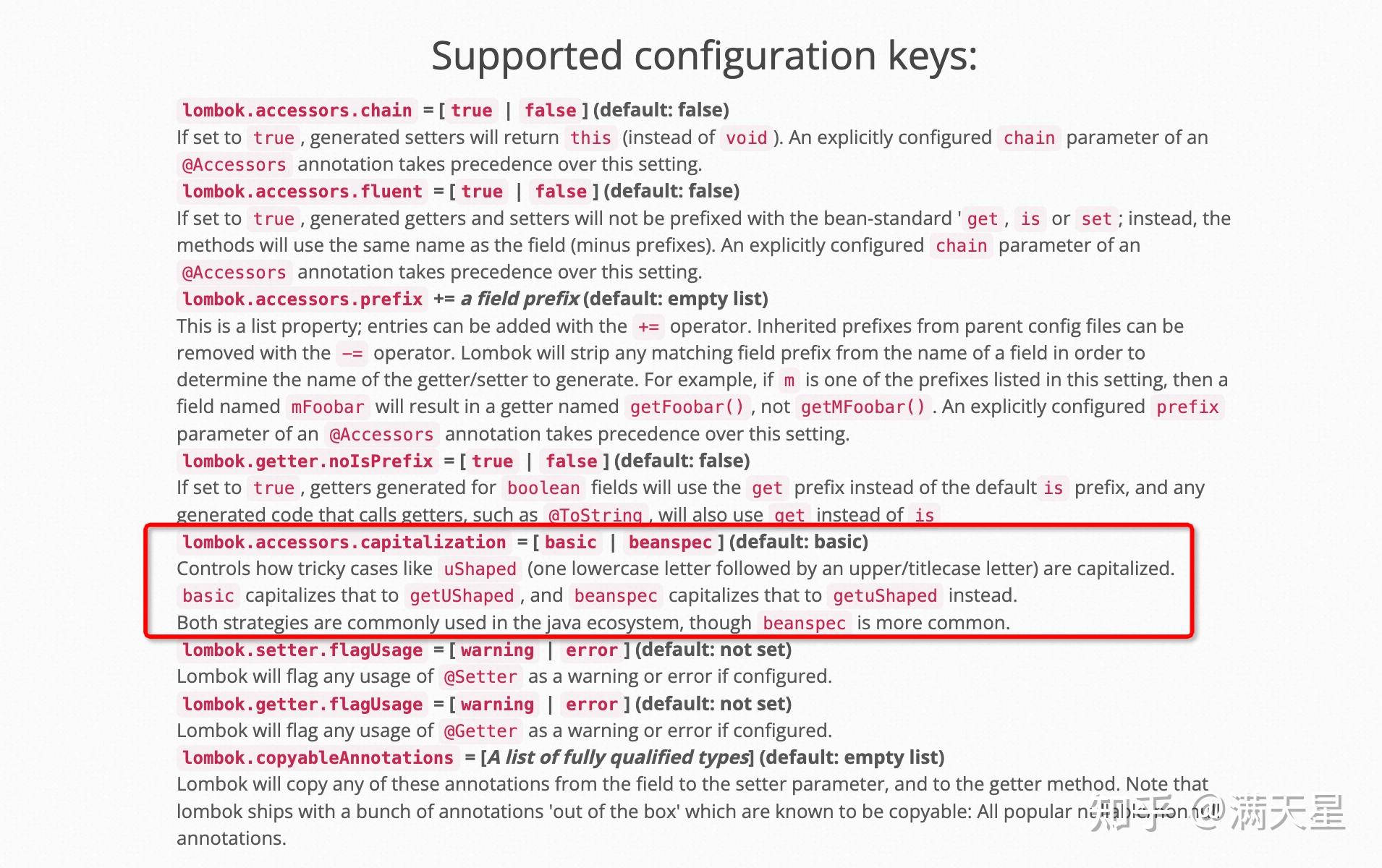The image size is (1382, 868).
Task: Click the beanspec option in capitalization values
Action: tap(671, 542)
